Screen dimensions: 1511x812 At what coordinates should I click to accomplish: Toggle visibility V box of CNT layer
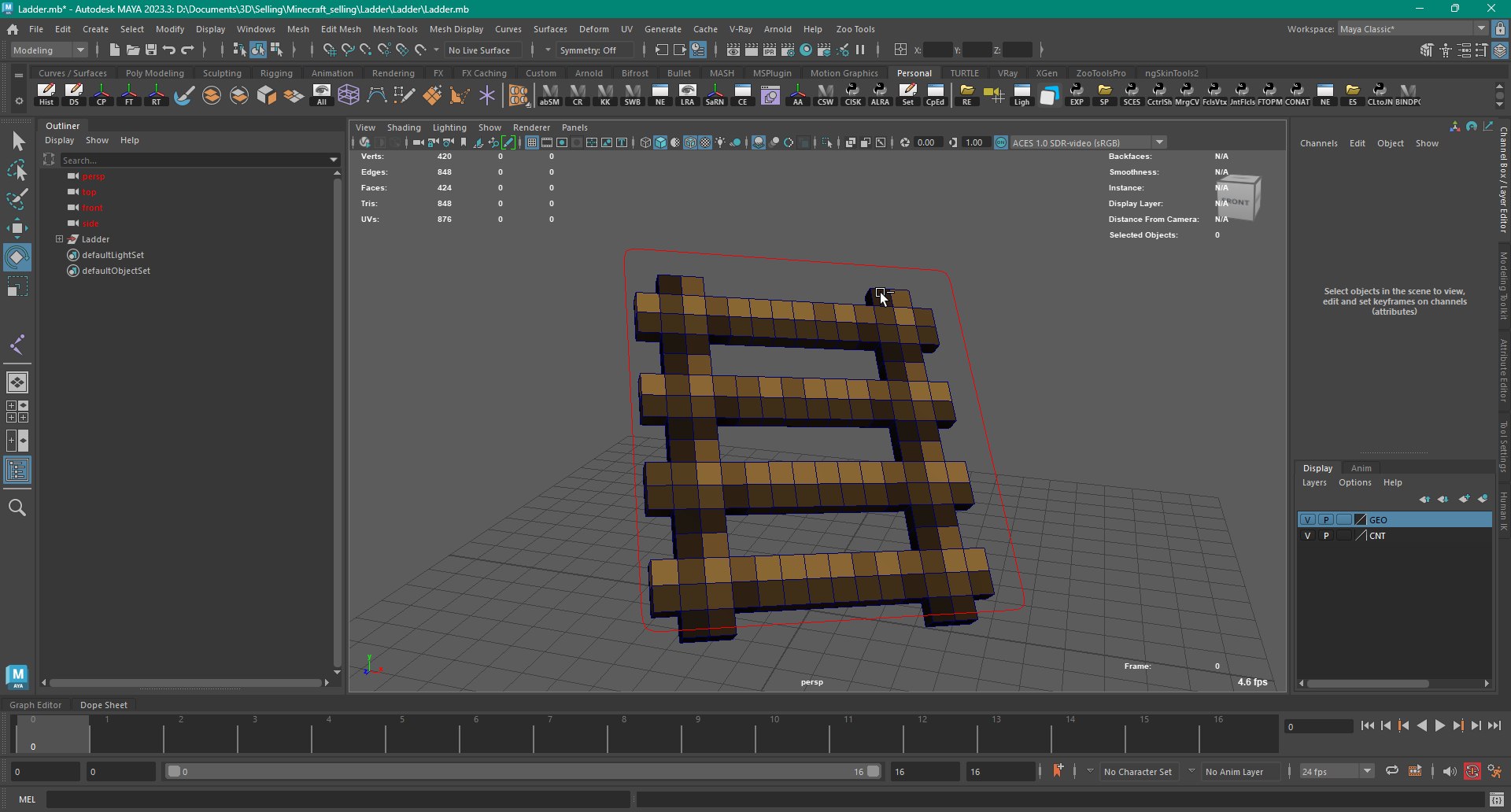[1307, 535]
